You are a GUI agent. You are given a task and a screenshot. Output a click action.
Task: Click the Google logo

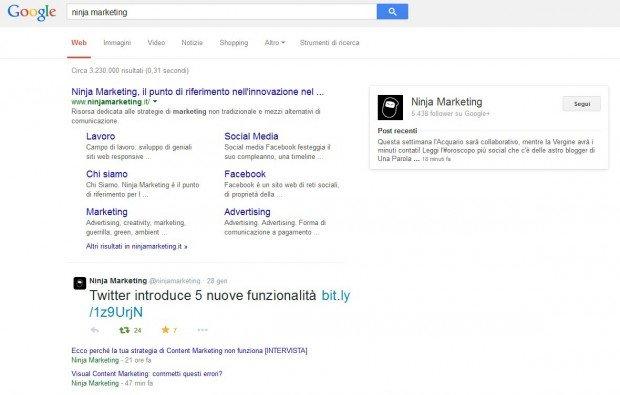(32, 12)
